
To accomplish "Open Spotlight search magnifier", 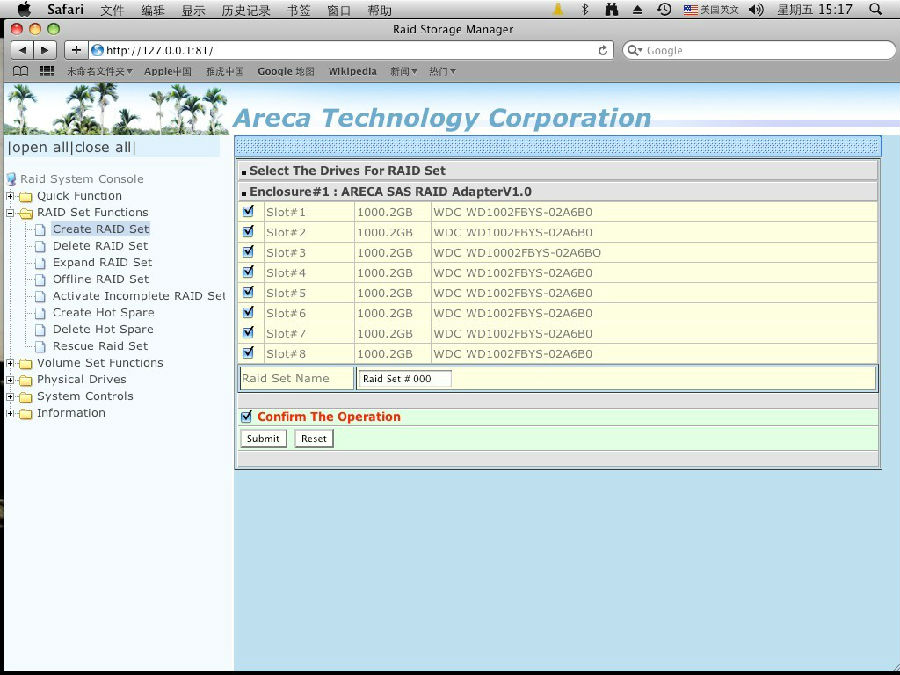I will pyautogui.click(x=875, y=9).
